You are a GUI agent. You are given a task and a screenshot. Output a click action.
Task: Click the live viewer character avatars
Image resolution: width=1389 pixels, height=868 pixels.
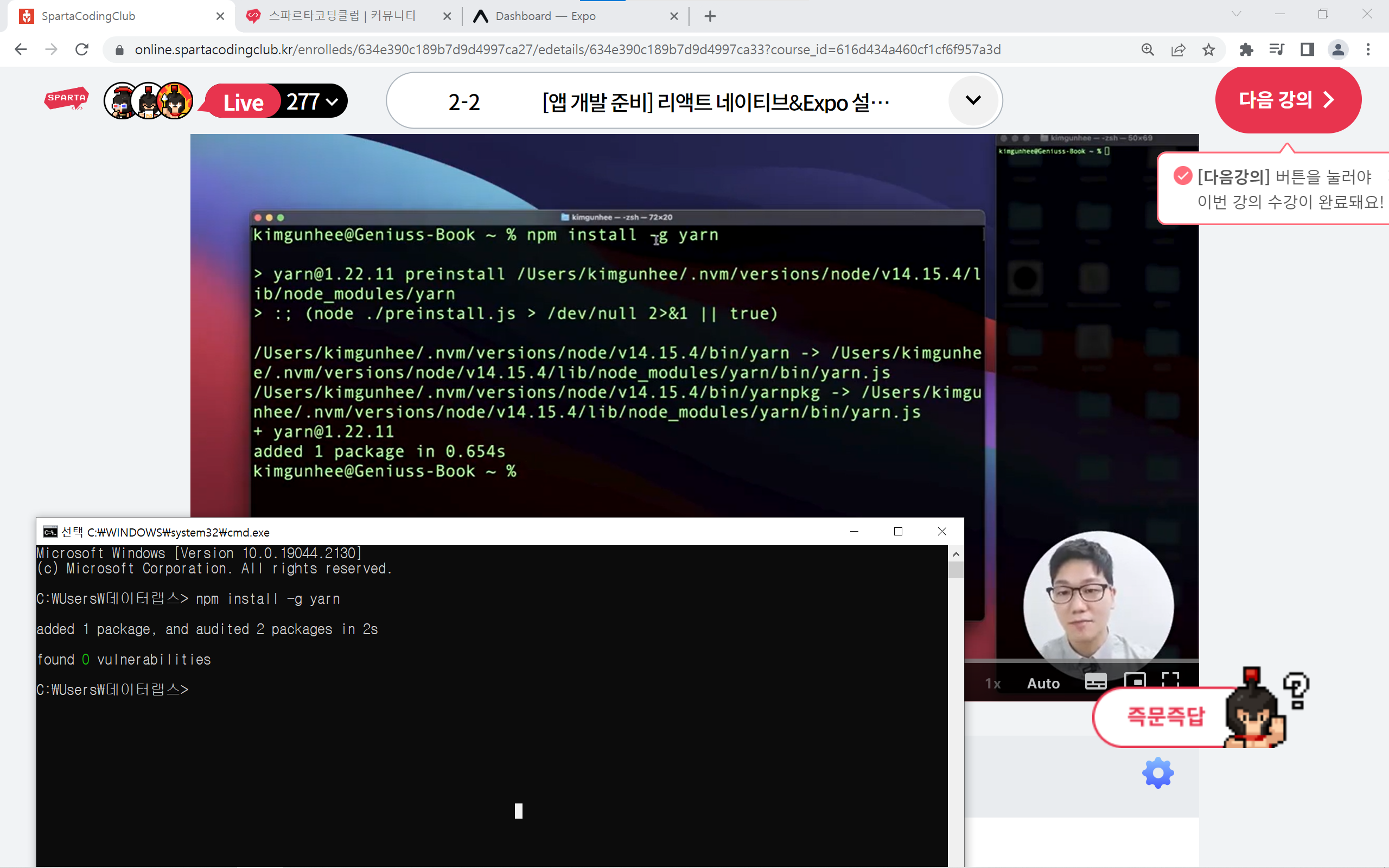[148, 100]
